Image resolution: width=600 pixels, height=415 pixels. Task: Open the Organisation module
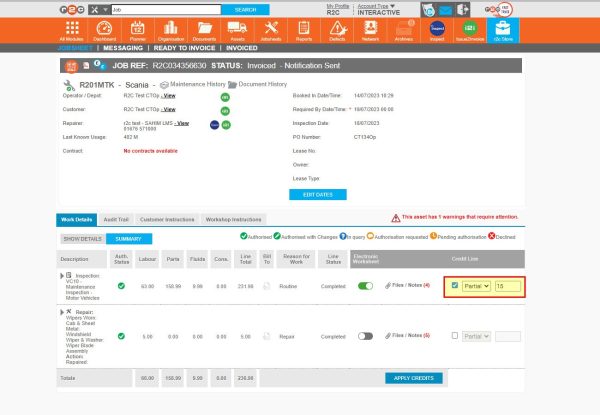(171, 31)
